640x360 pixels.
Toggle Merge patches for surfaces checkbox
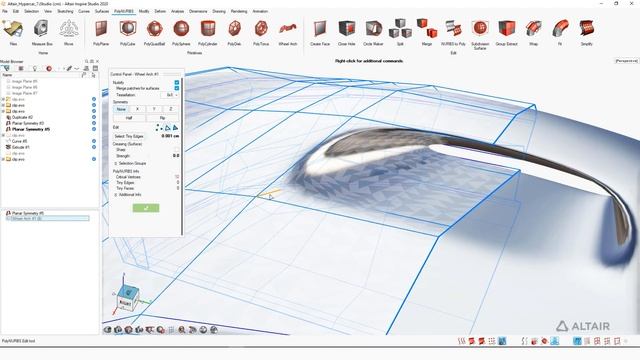177,88
